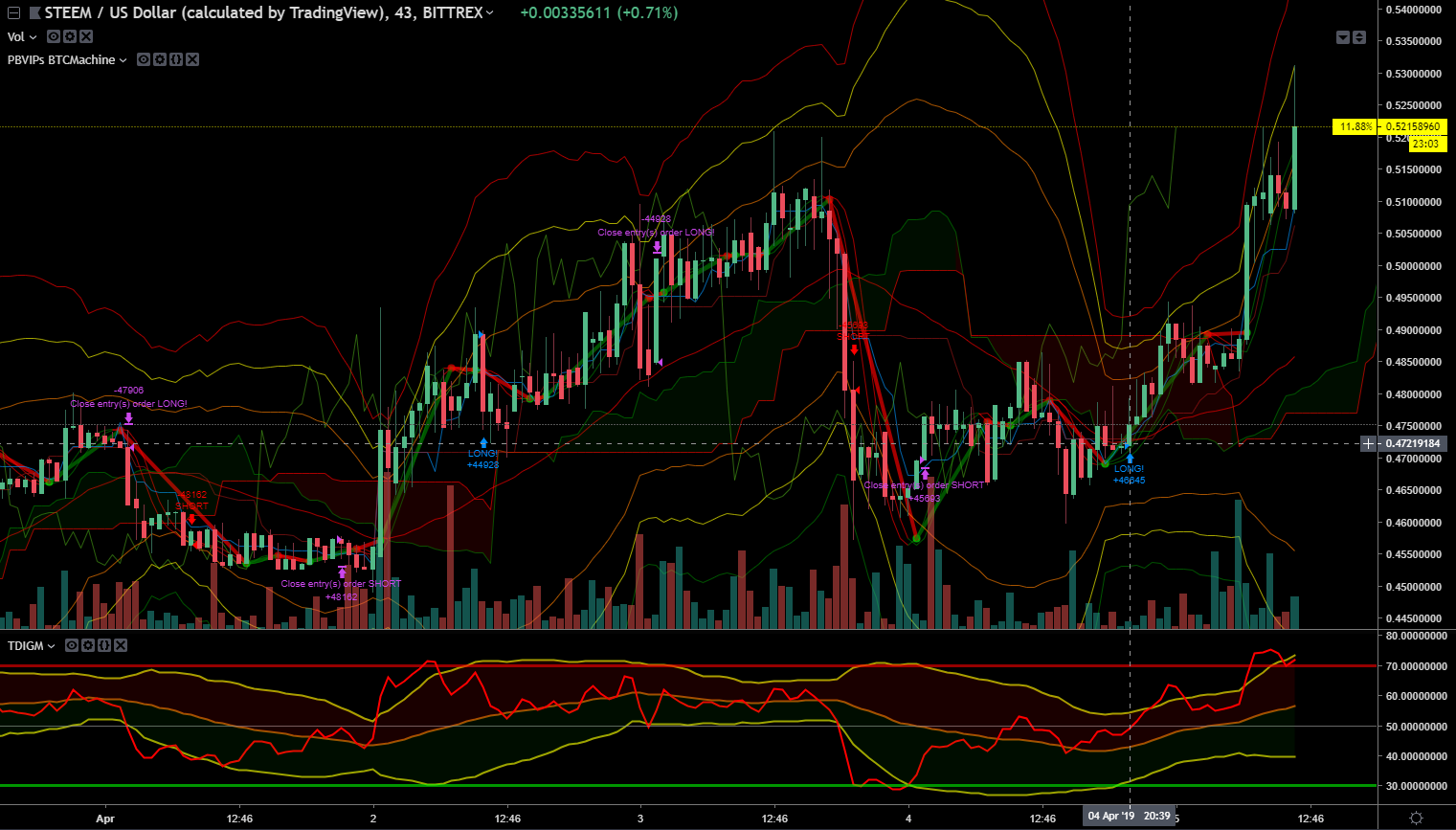The image size is (1456, 830).
Task: Click the 04 Apr '19 20:39 time label
Action: point(1130,816)
